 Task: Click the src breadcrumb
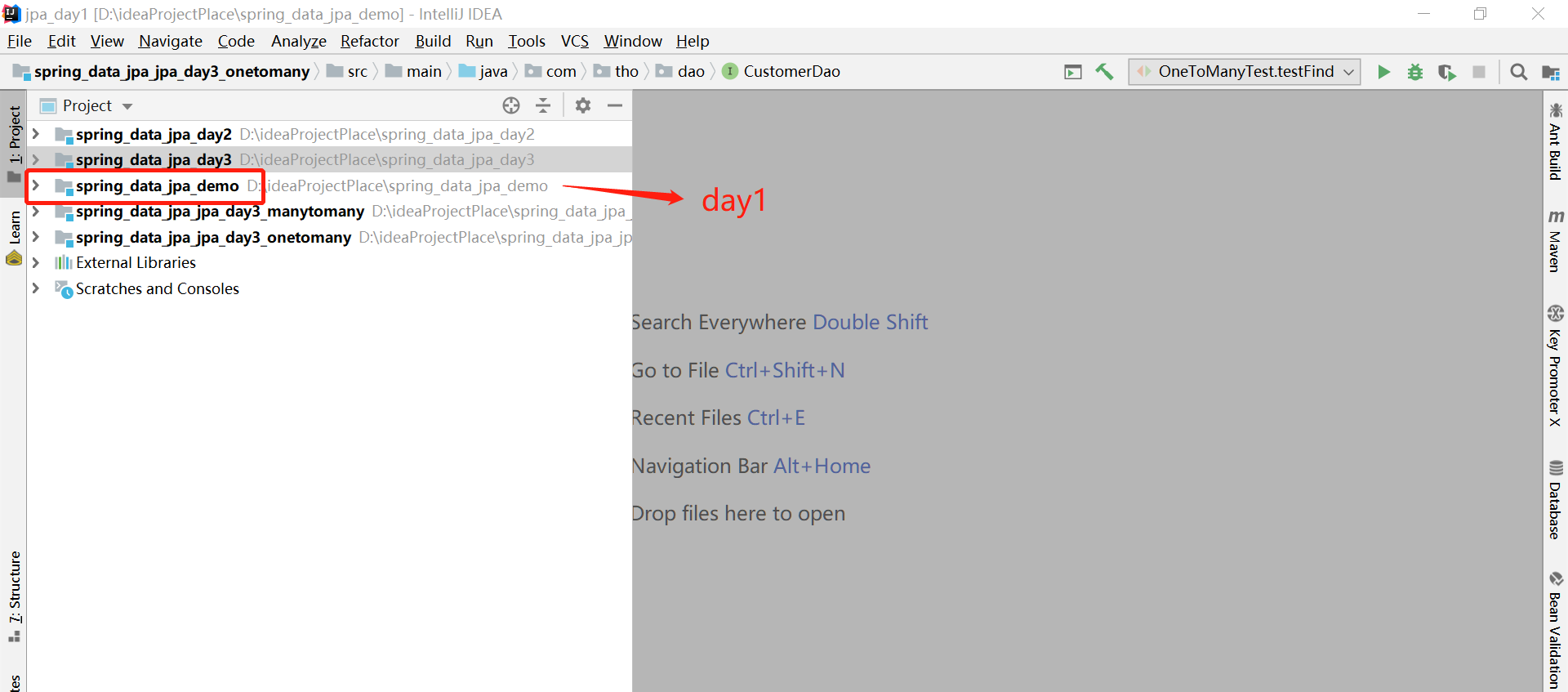coord(348,72)
